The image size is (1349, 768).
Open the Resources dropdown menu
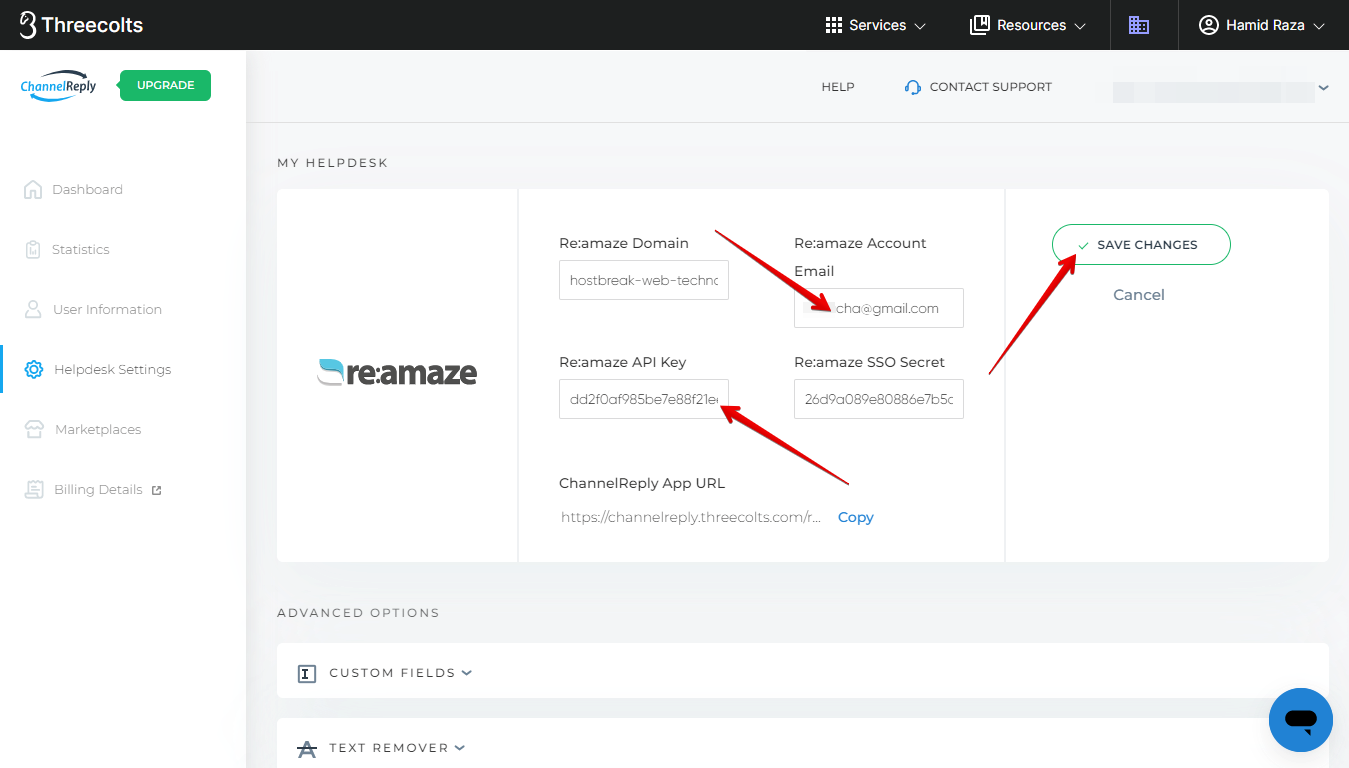pyautogui.click(x=1028, y=25)
